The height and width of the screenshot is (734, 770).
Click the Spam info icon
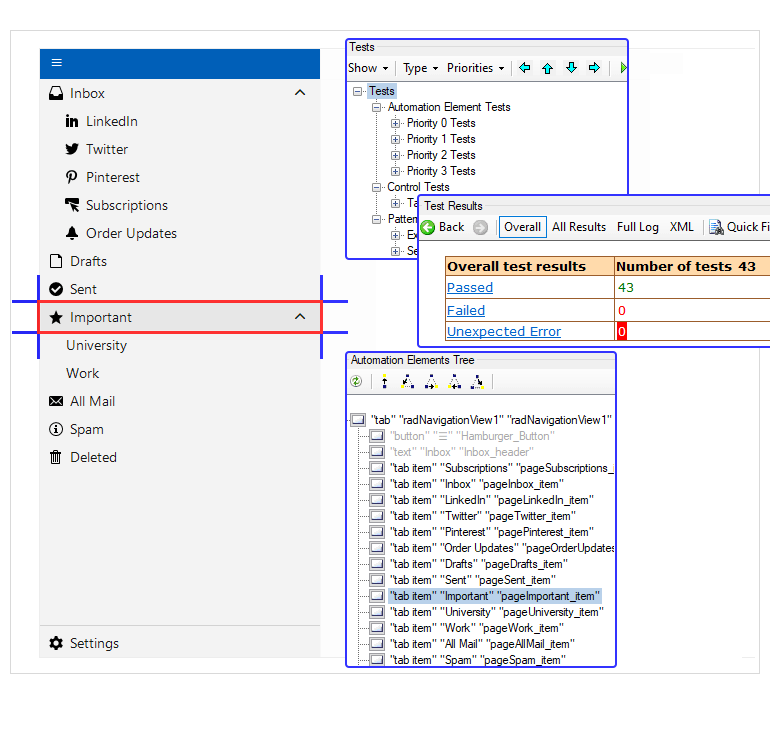[x=56, y=429]
